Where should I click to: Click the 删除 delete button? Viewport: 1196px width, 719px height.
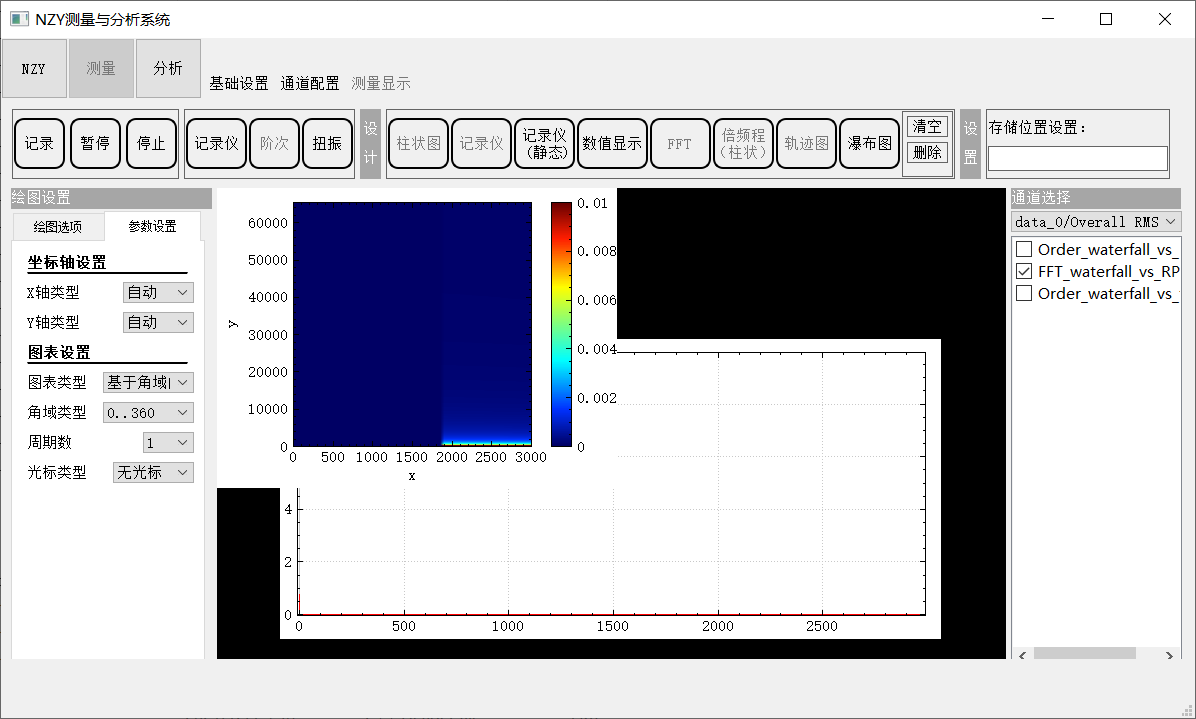927,152
